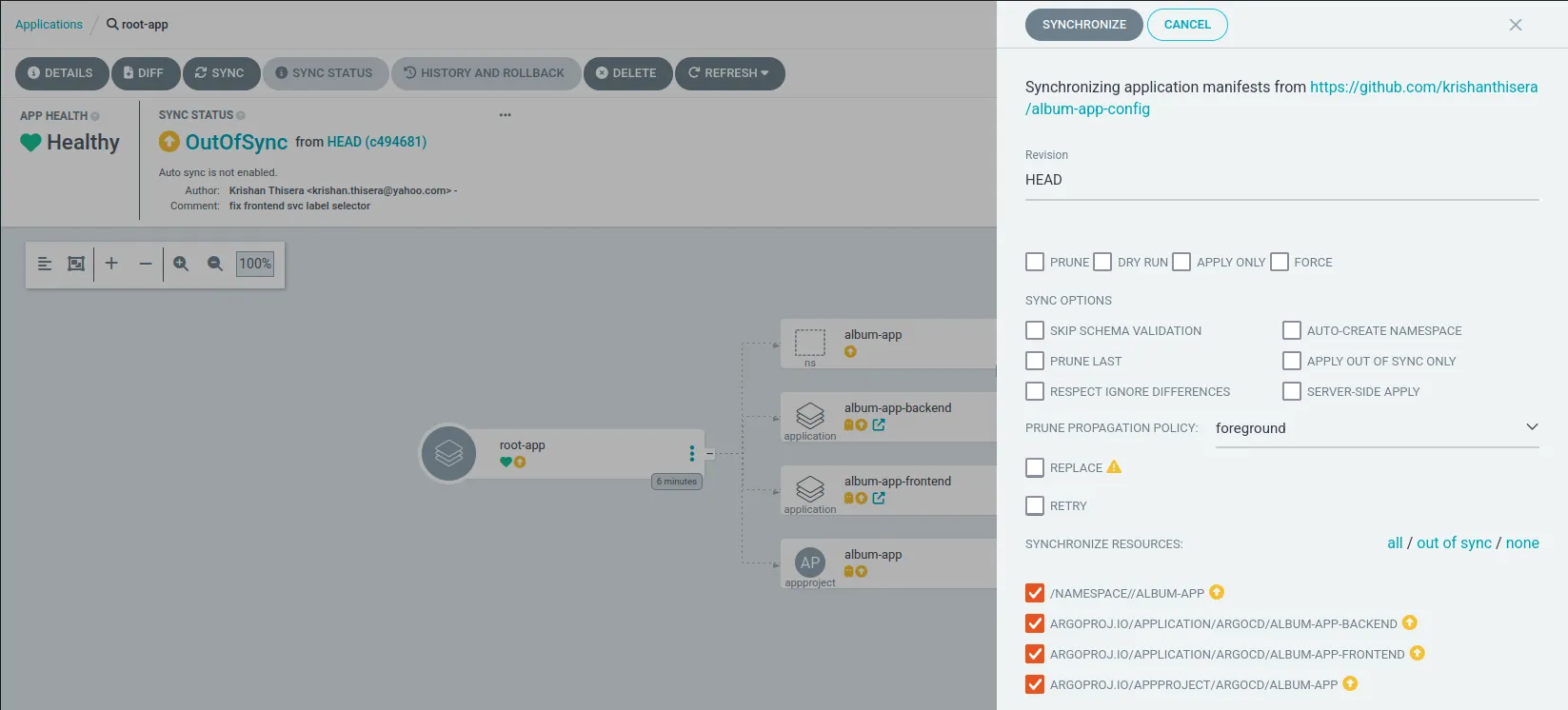Click the DELETE application button
Viewport: 1568px width, 710px height.
point(628,73)
